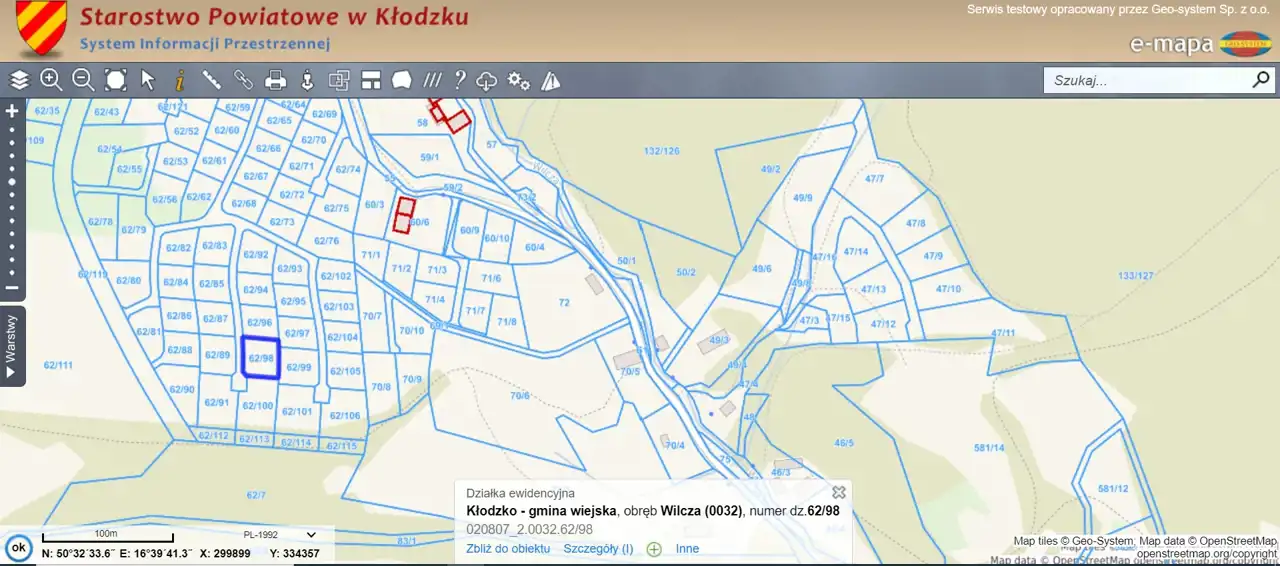Open the settings gears icon

click(518, 80)
